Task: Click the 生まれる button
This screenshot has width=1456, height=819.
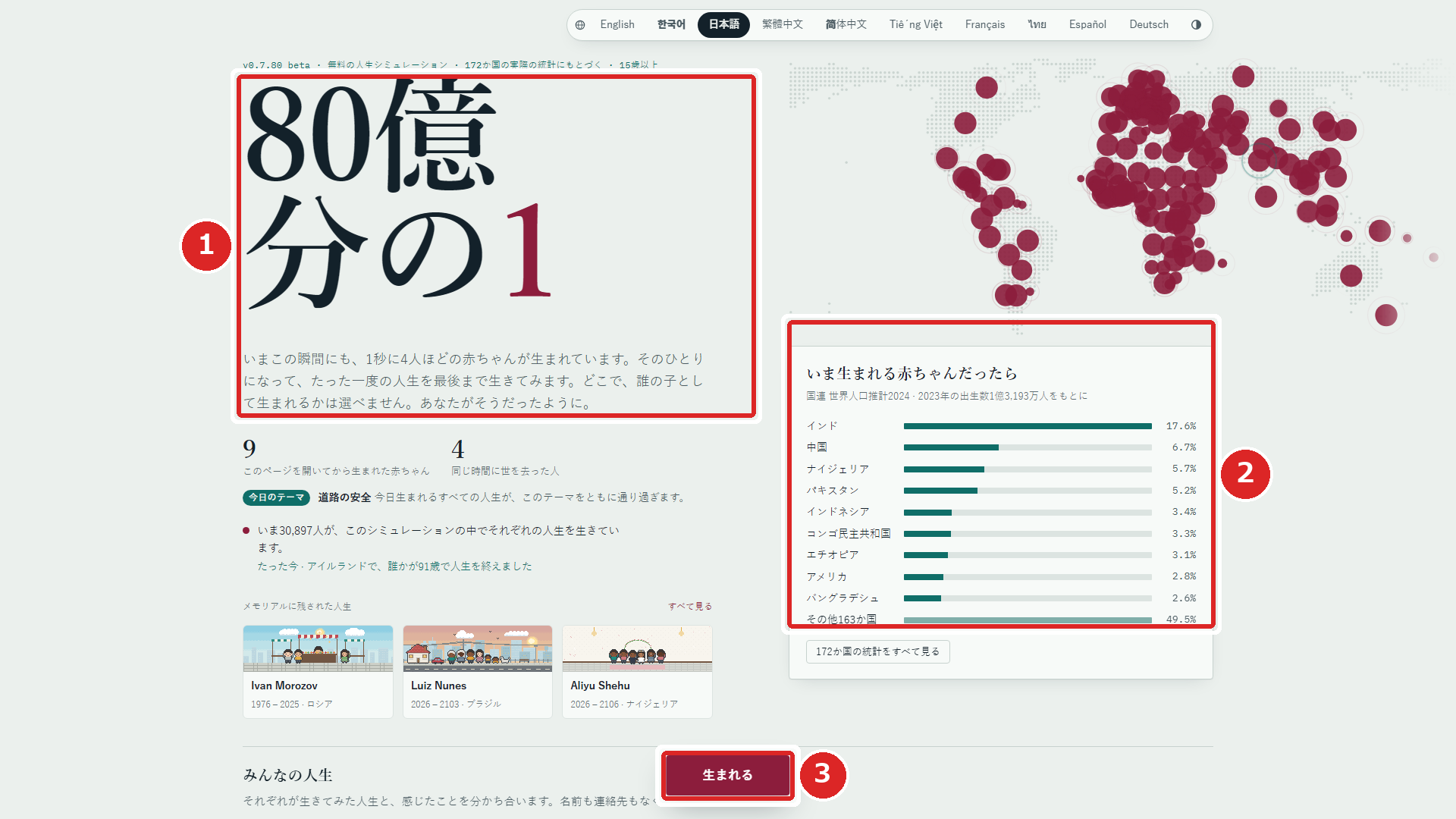Action: coord(727,775)
